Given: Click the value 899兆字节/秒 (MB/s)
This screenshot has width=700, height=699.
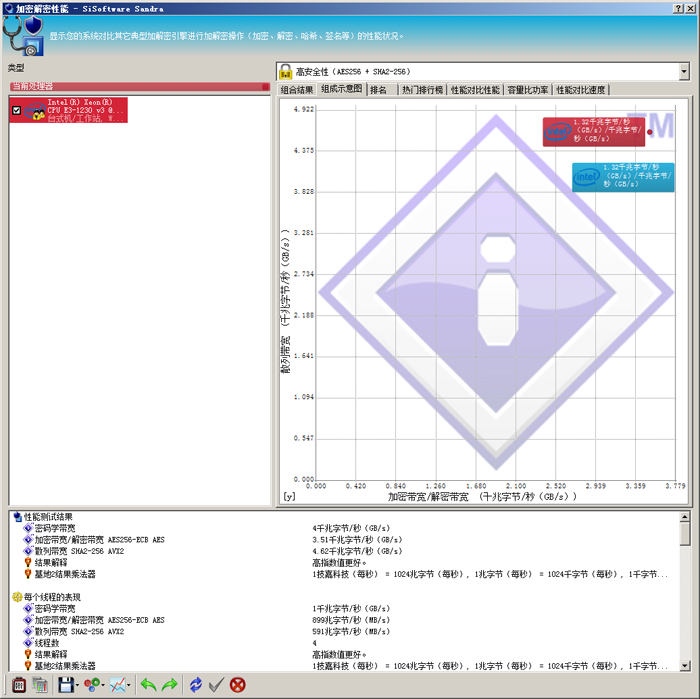Looking at the screenshot, I should 351,620.
